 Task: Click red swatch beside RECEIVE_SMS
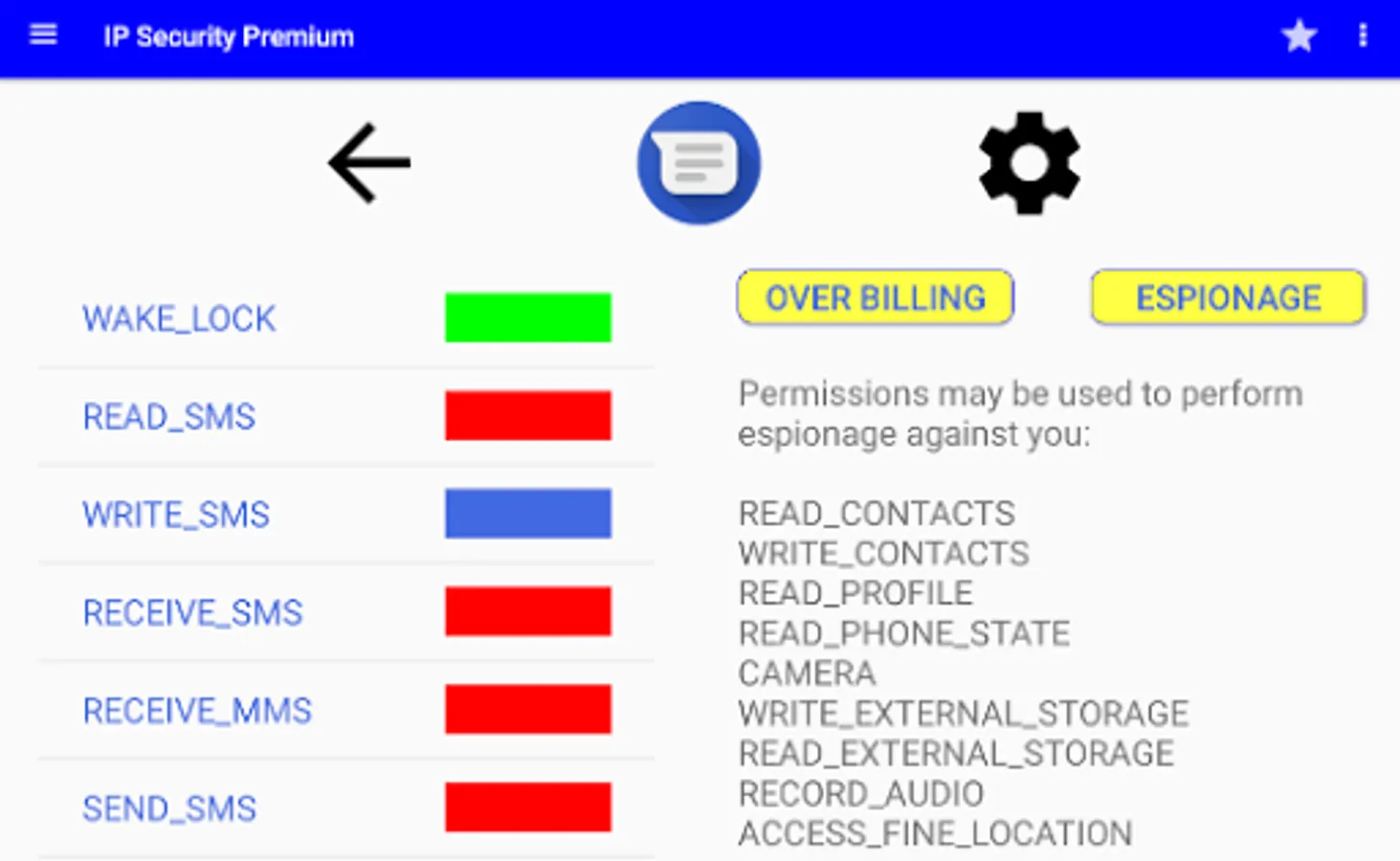coord(528,611)
